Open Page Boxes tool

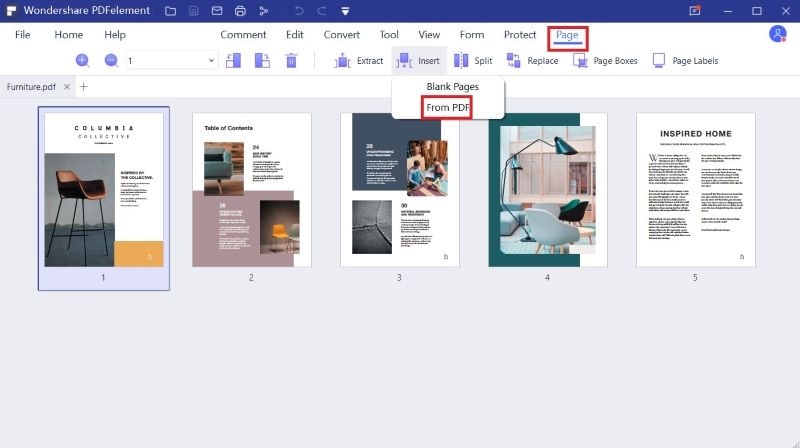(605, 61)
